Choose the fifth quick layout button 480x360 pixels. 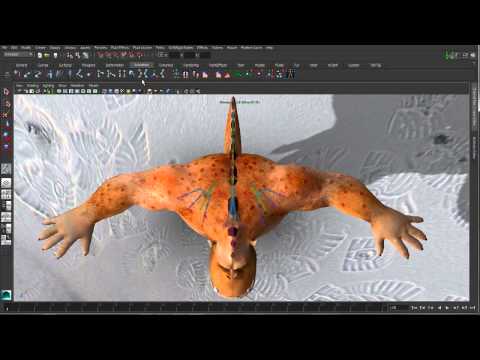tap(6, 228)
